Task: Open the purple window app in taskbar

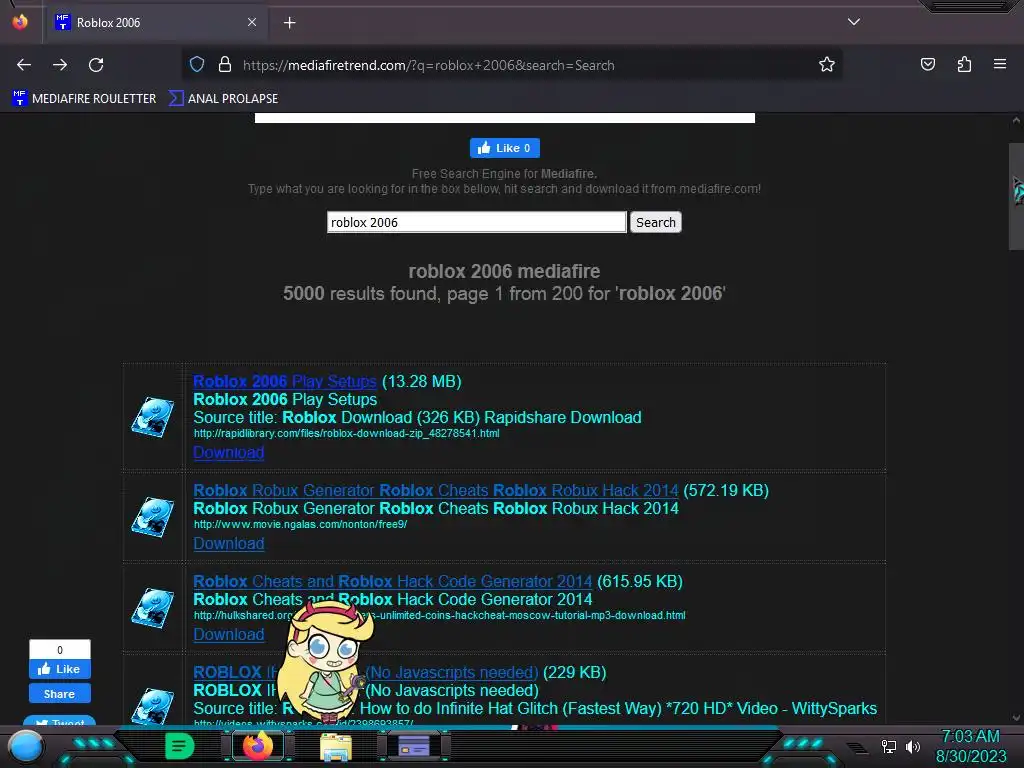Action: tap(414, 746)
